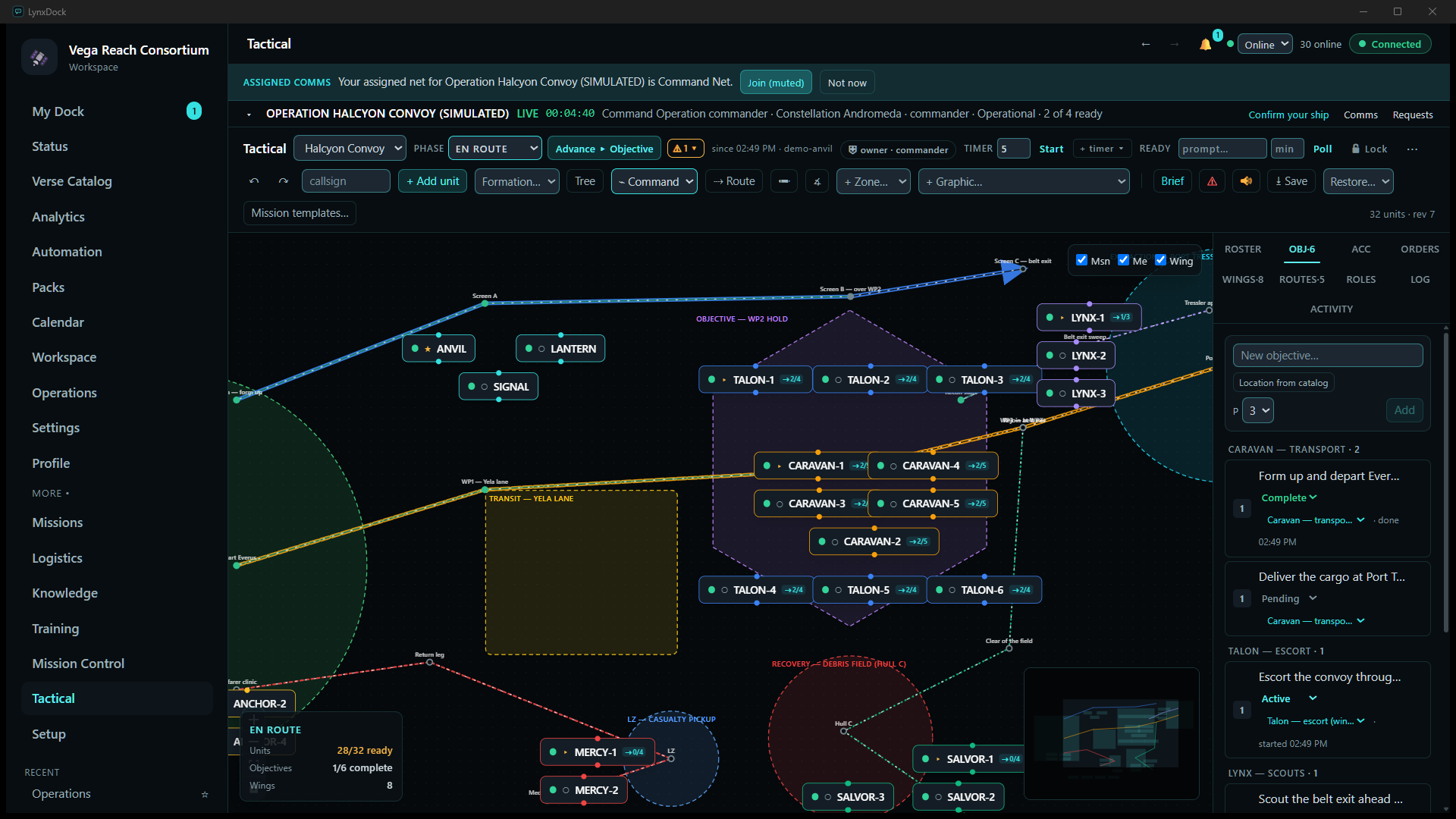The width and height of the screenshot is (1456, 819).
Task: Open the priority P 3 dropdown
Action: (1258, 410)
